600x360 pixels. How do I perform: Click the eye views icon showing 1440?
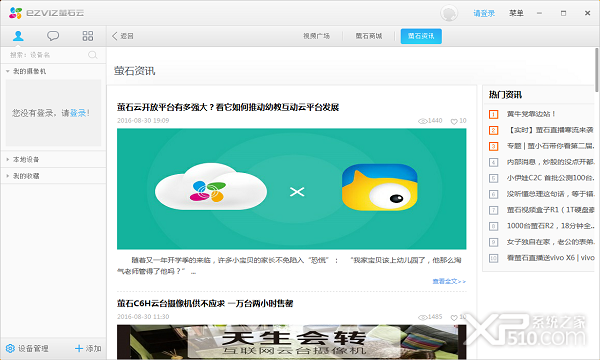click(422, 121)
